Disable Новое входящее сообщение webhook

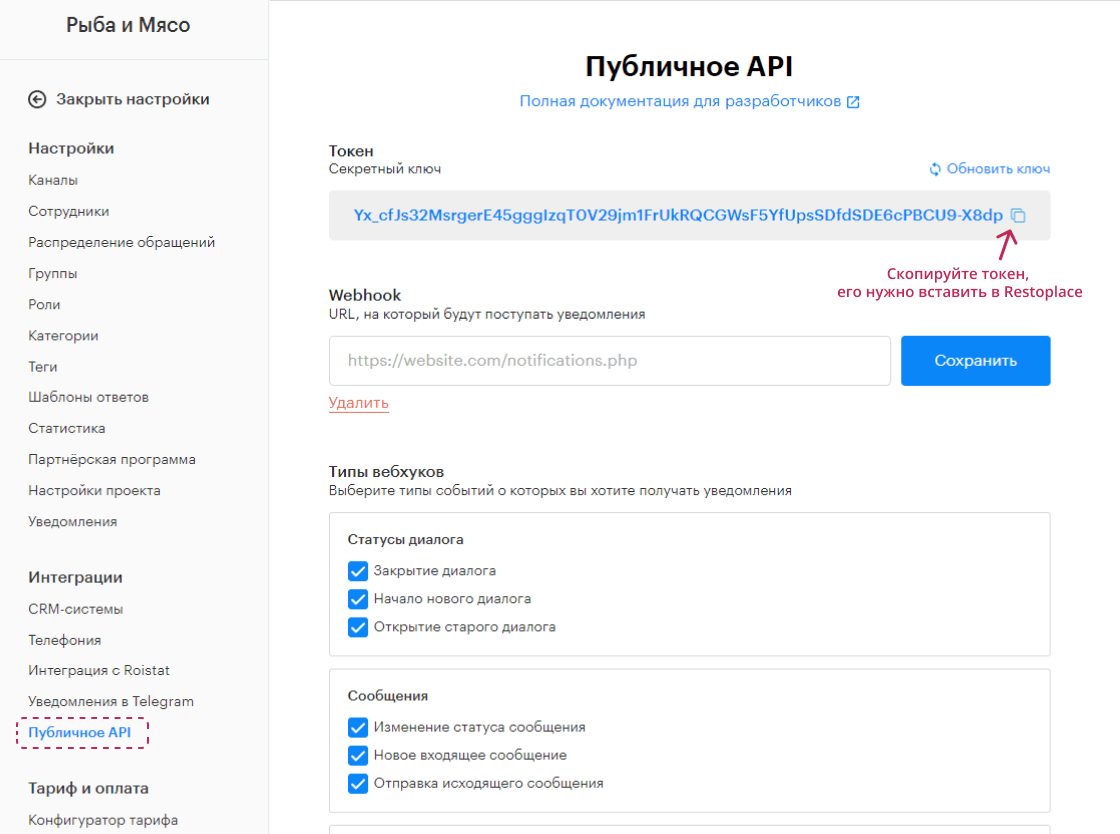(x=358, y=757)
